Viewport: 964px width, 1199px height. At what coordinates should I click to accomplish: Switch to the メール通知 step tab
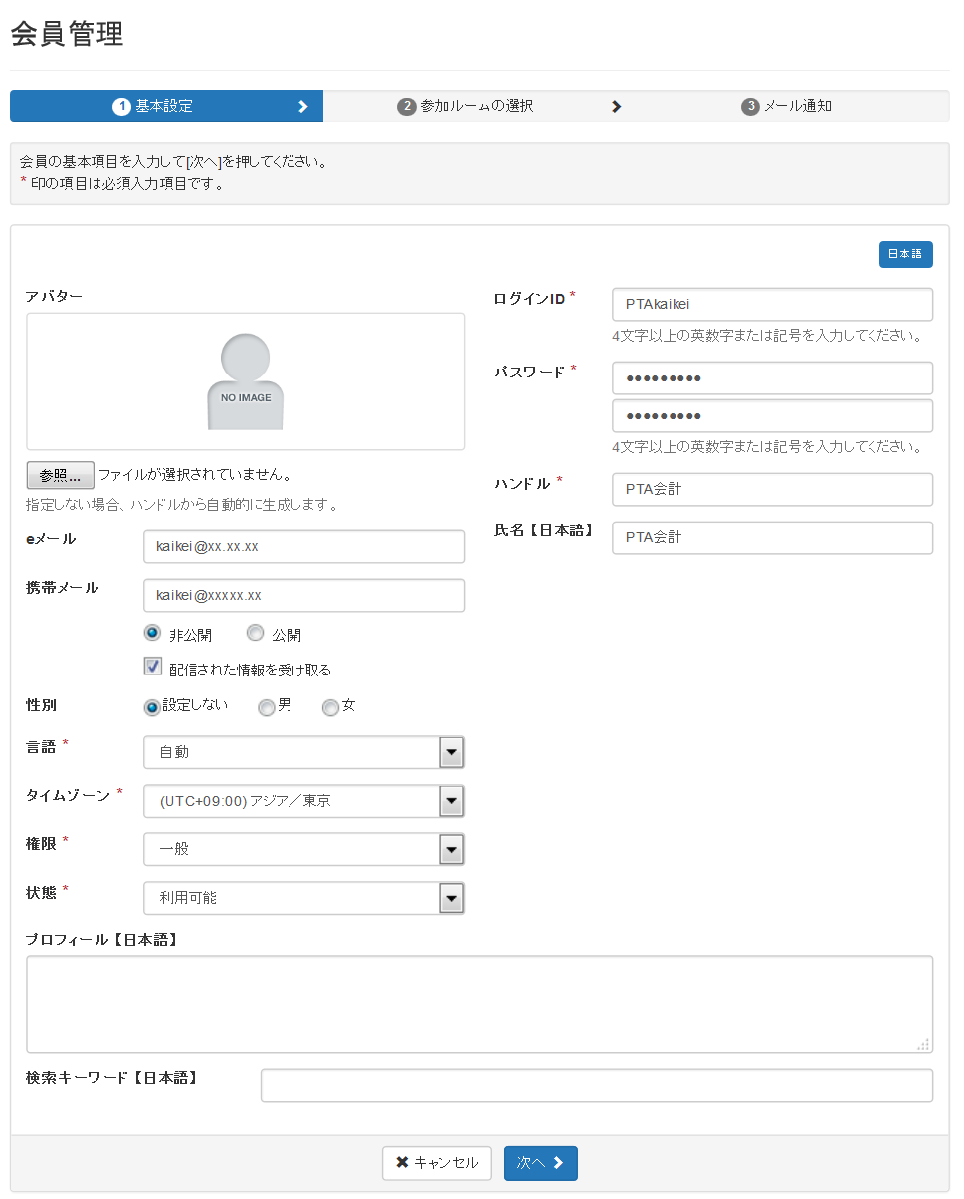coord(787,107)
